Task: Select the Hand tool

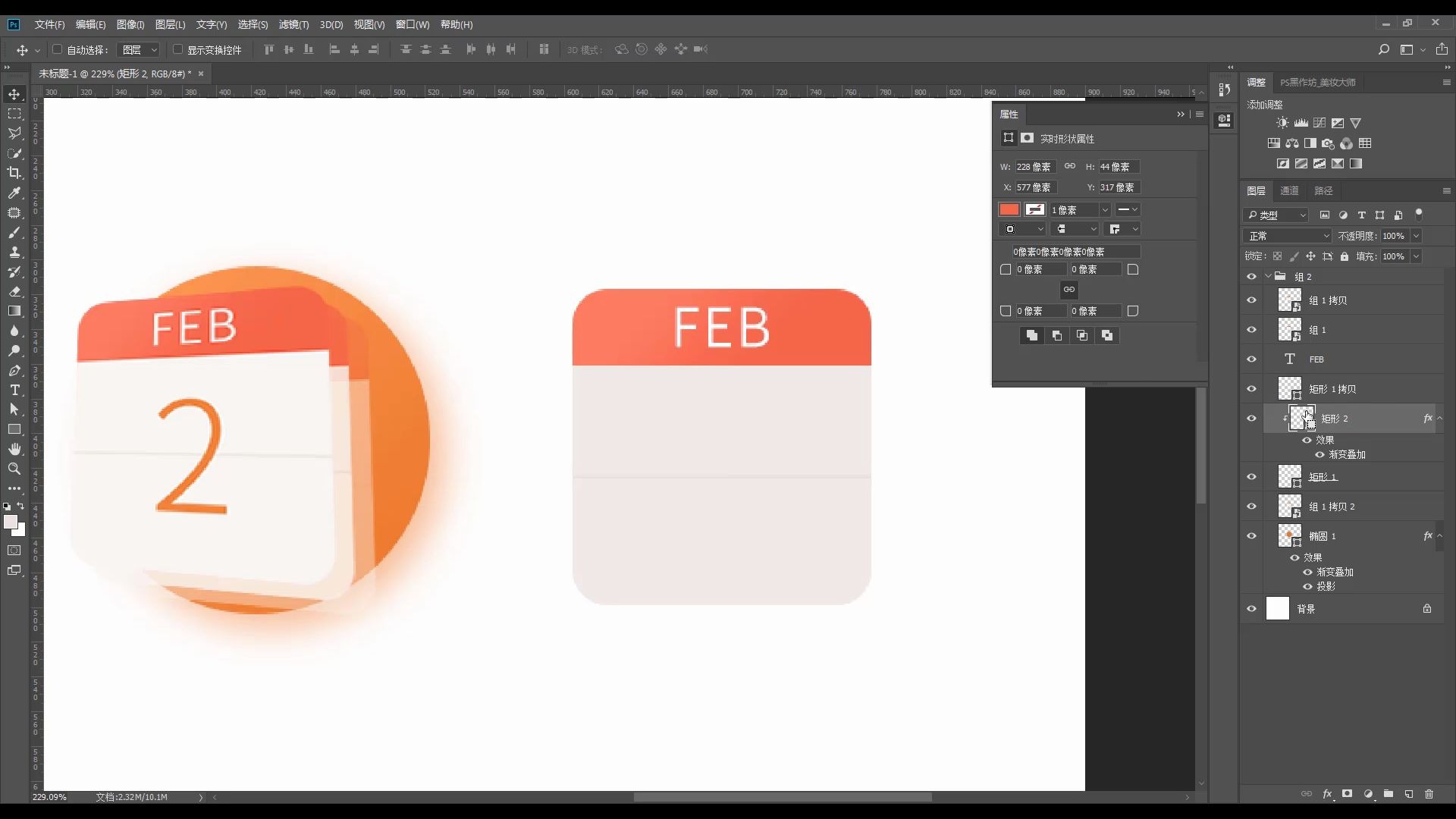Action: 14,449
